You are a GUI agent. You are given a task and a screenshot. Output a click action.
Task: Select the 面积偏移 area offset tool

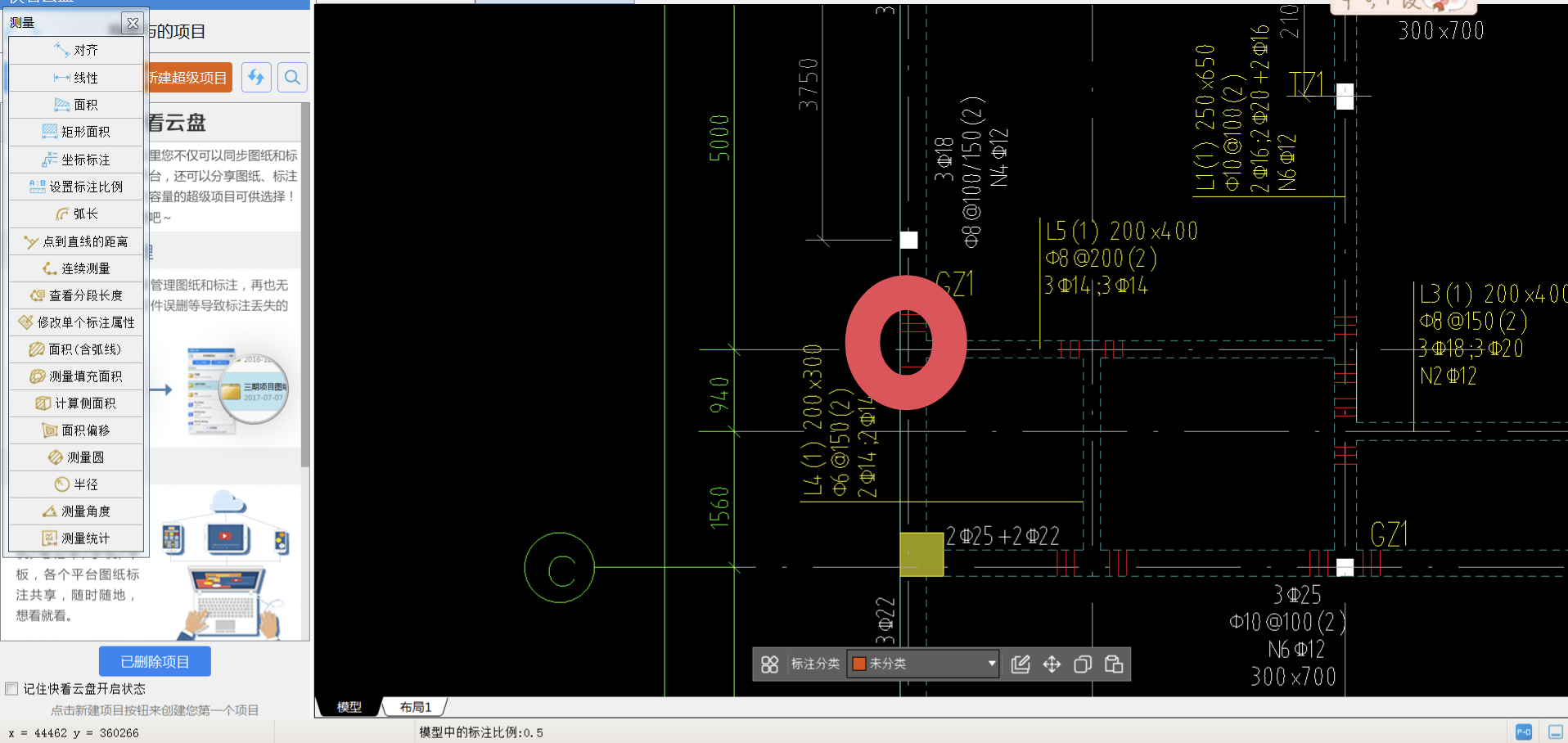click(x=76, y=430)
